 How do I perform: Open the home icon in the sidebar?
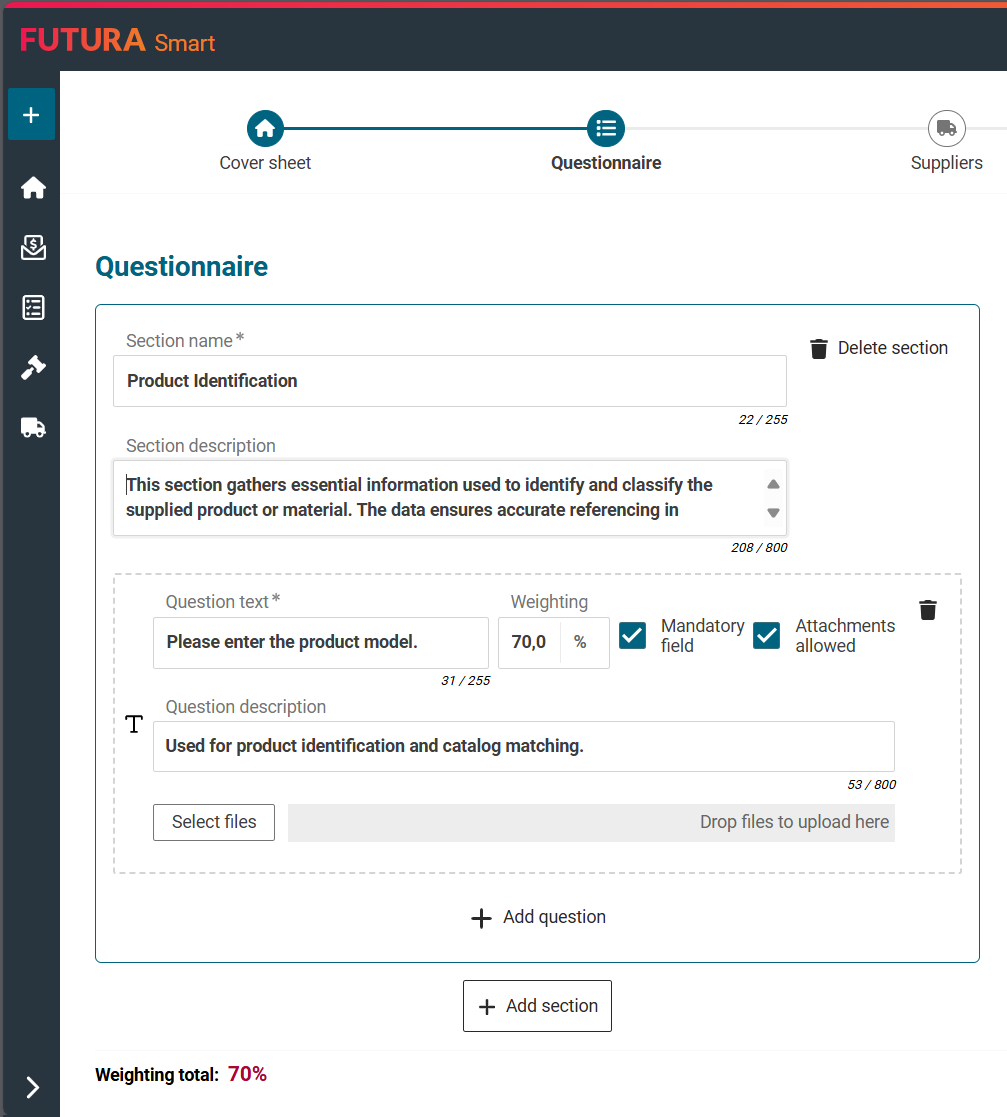pyautogui.click(x=33, y=188)
